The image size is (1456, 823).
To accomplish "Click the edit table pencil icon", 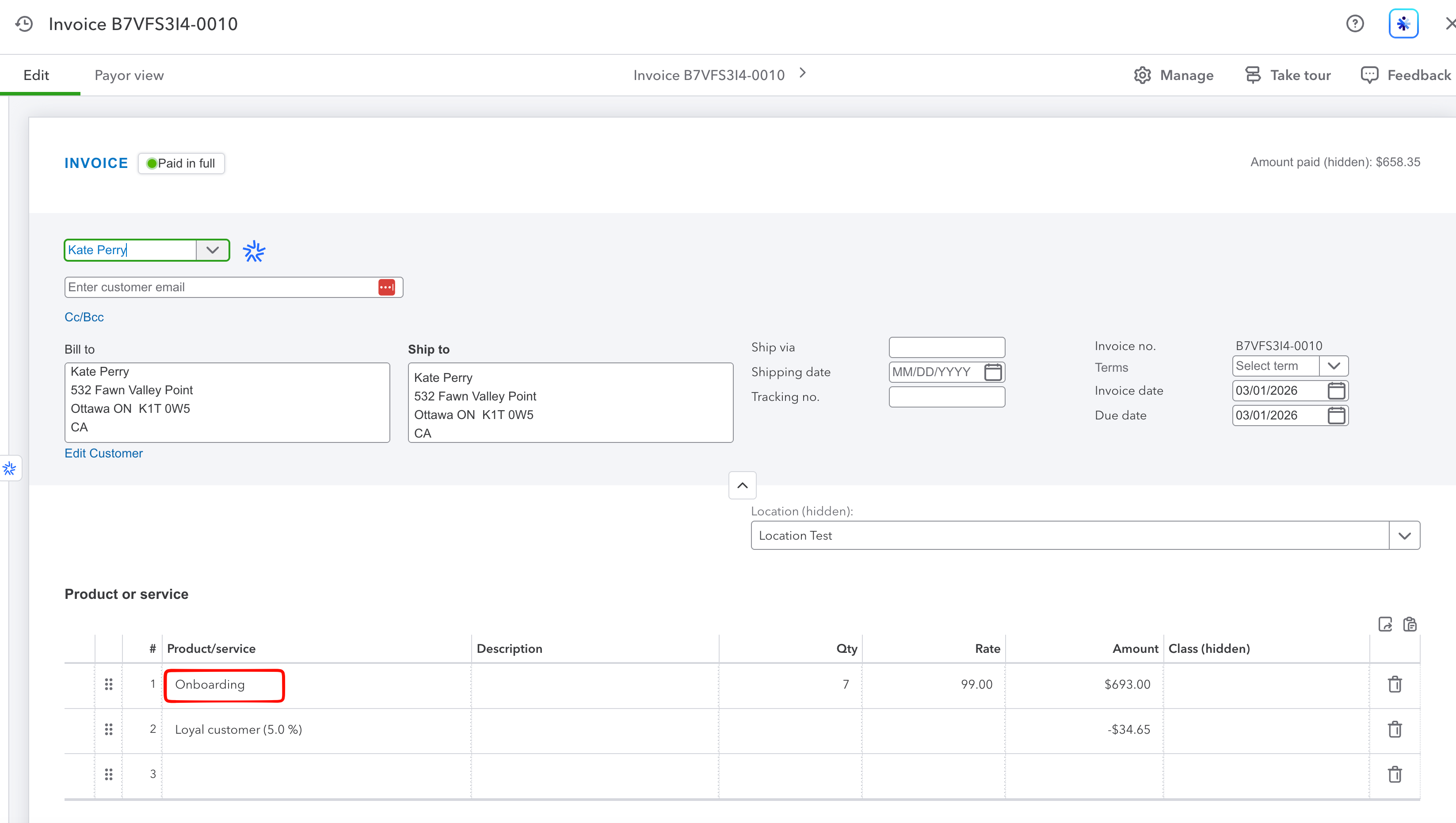I will click(x=1385, y=624).
